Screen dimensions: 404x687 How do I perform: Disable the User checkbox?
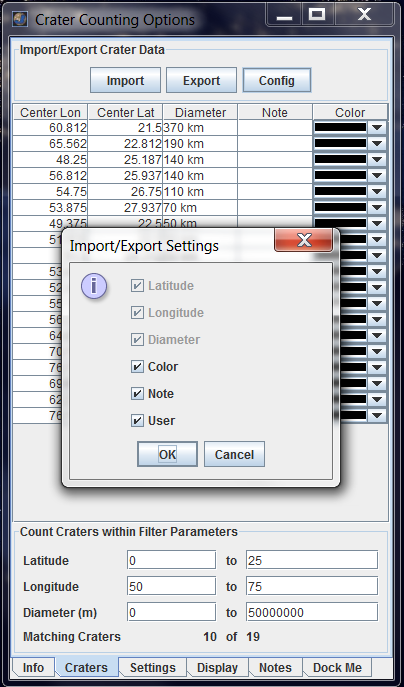click(137, 421)
